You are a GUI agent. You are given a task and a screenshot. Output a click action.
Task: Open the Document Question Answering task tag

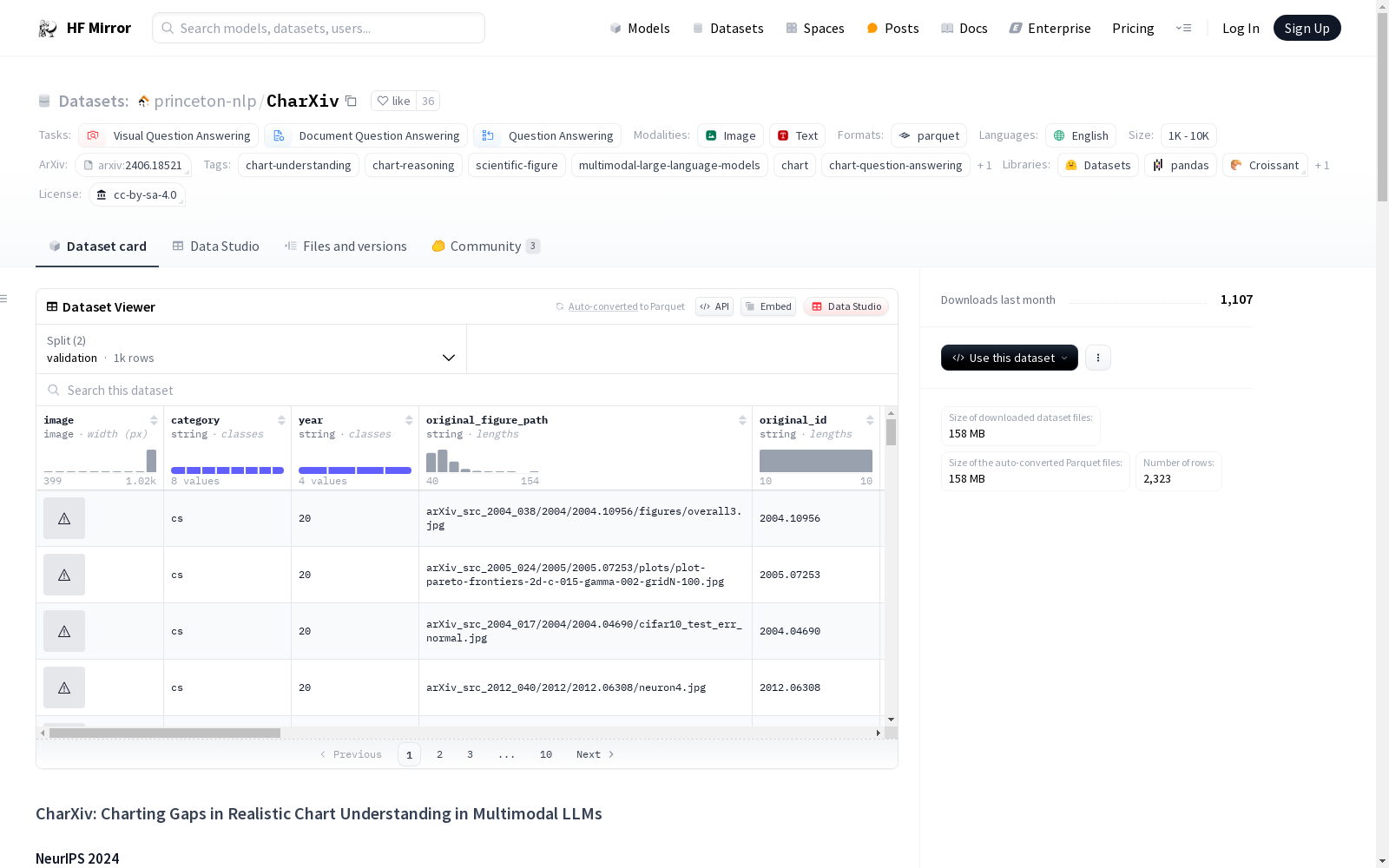(x=365, y=135)
